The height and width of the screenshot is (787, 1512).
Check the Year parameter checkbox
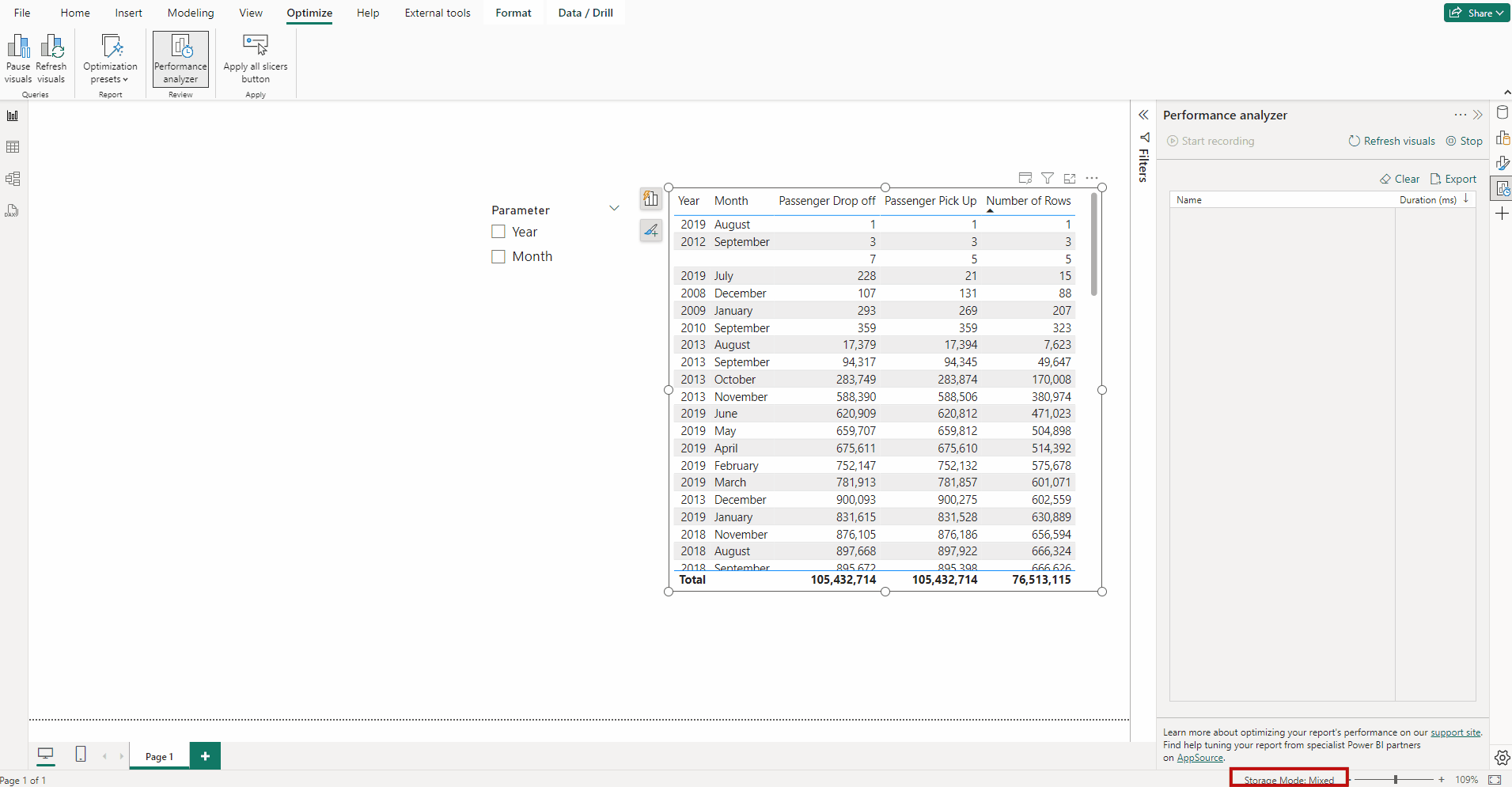coord(498,232)
